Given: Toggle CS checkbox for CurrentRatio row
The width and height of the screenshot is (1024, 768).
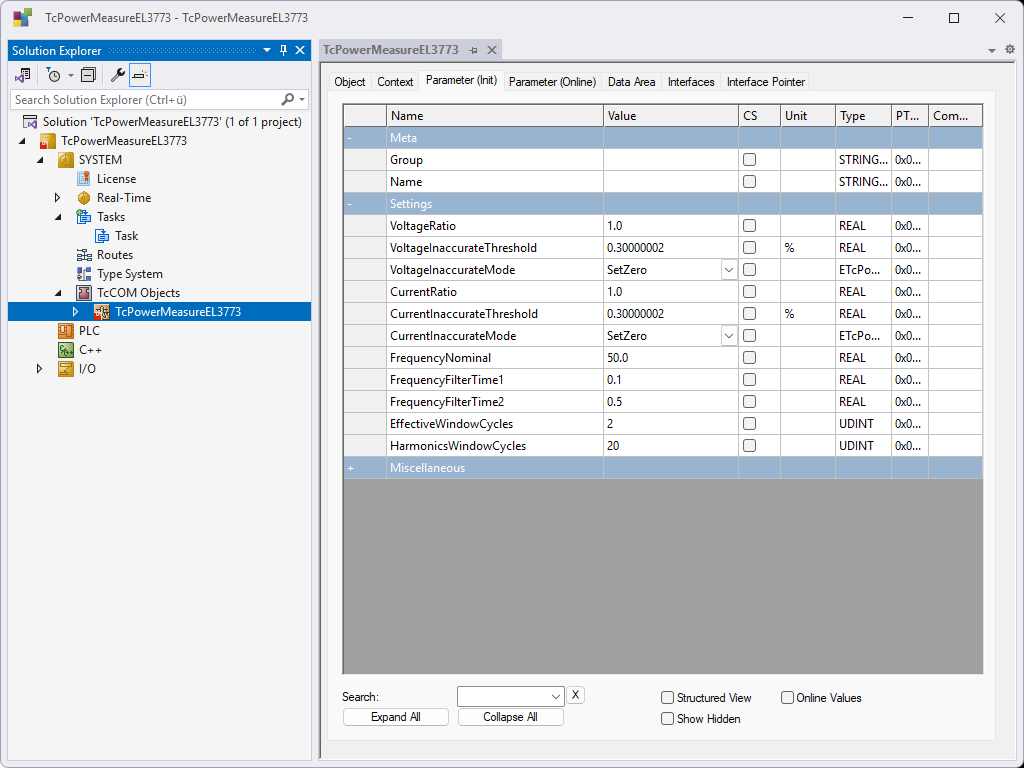Looking at the screenshot, I should click(x=749, y=291).
